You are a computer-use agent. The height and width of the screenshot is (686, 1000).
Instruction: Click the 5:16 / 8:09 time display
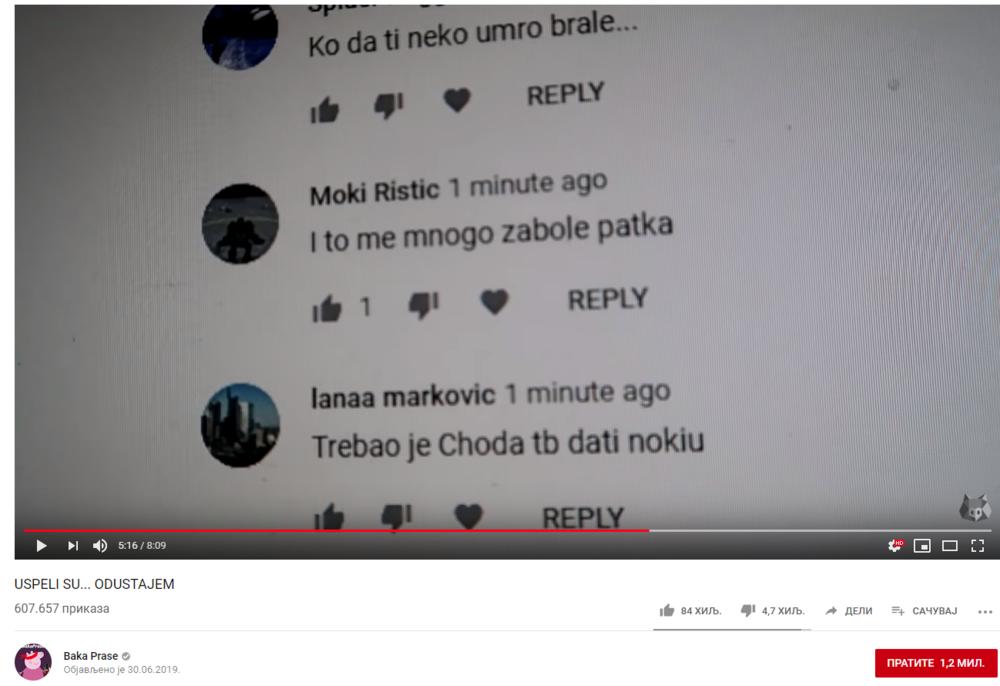(x=142, y=546)
